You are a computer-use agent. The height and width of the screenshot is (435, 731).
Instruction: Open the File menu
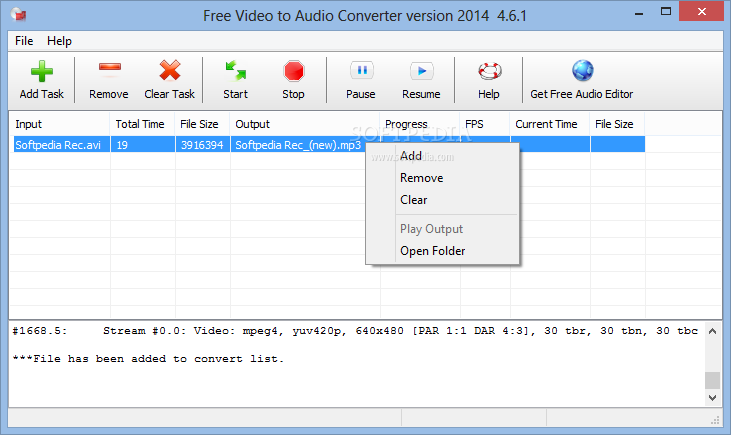point(24,41)
